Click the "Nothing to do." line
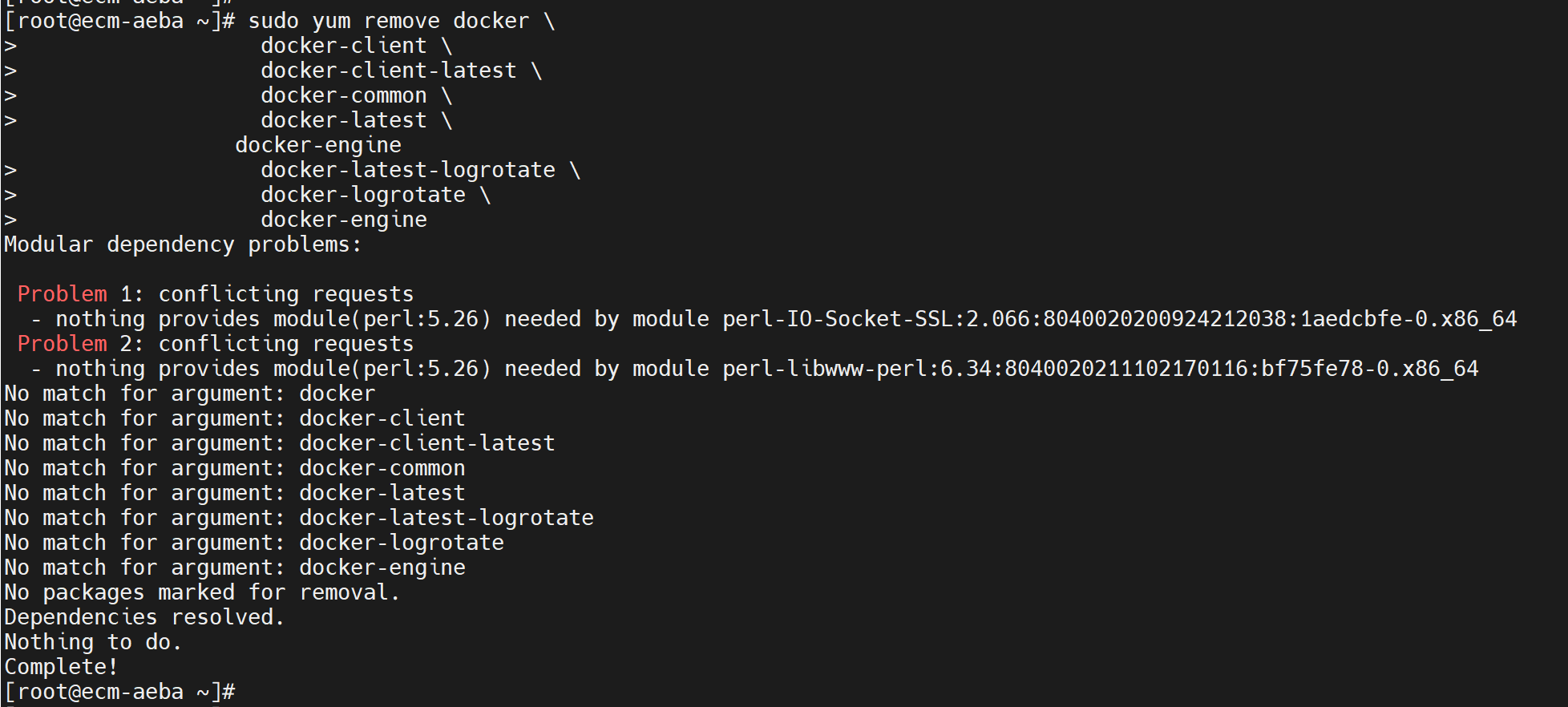The height and width of the screenshot is (707, 1568). click(93, 642)
